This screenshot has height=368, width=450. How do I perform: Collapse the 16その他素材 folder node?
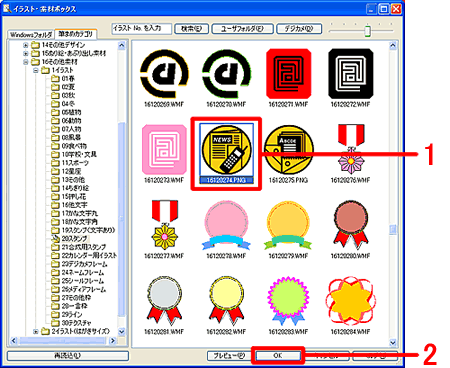click(x=26, y=62)
